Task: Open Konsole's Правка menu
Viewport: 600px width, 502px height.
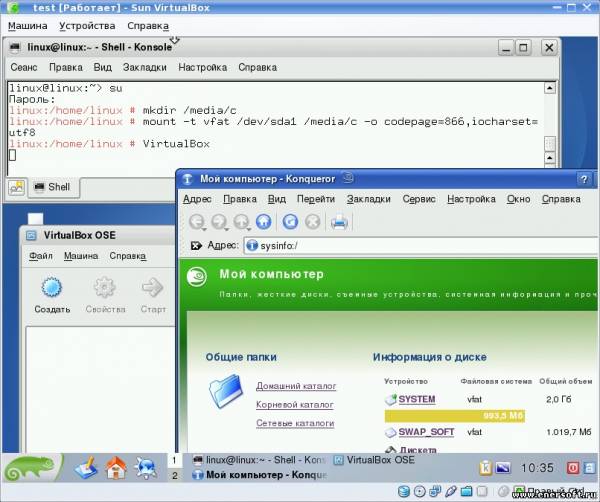Action: (66, 67)
